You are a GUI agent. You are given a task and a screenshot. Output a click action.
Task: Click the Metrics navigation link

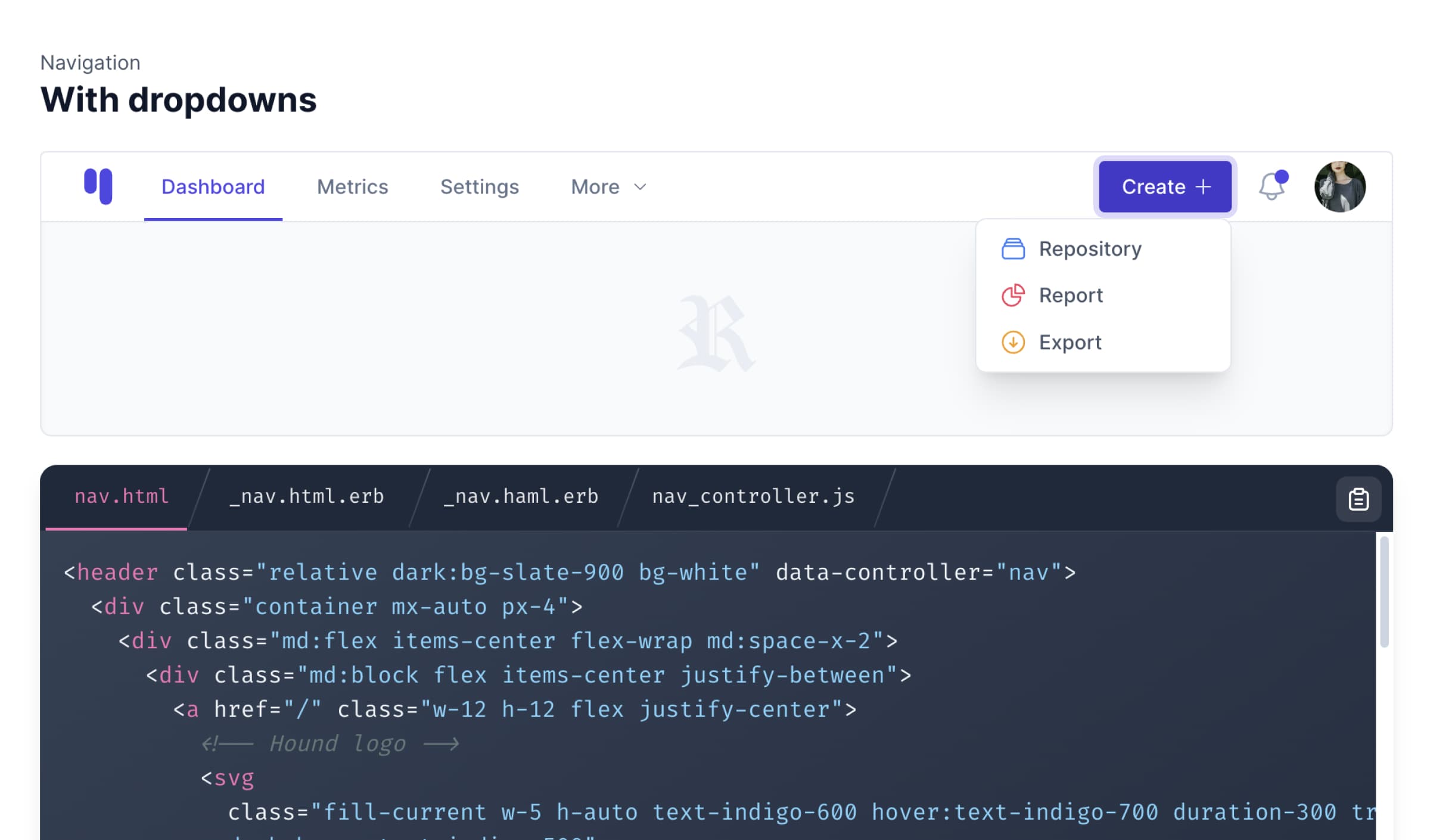[x=352, y=186]
